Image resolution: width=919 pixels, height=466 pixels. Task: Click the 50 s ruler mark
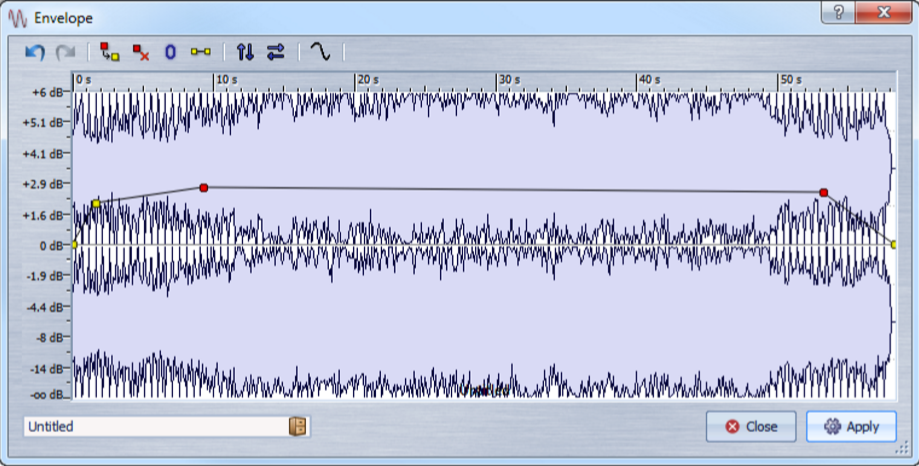(x=791, y=80)
